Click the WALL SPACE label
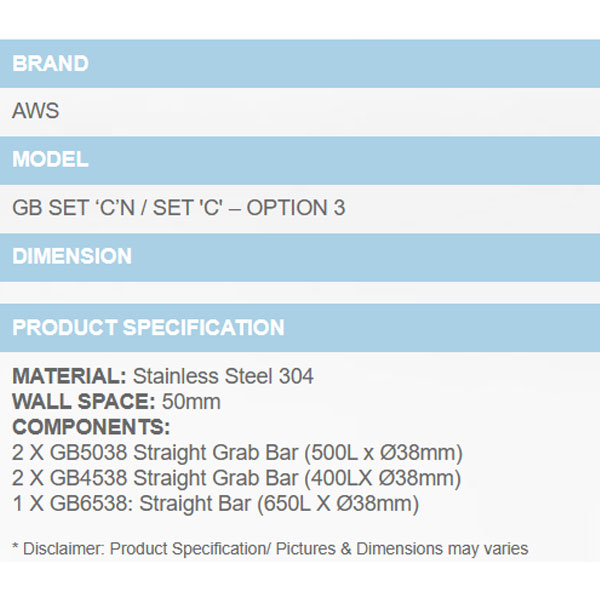 point(83,402)
